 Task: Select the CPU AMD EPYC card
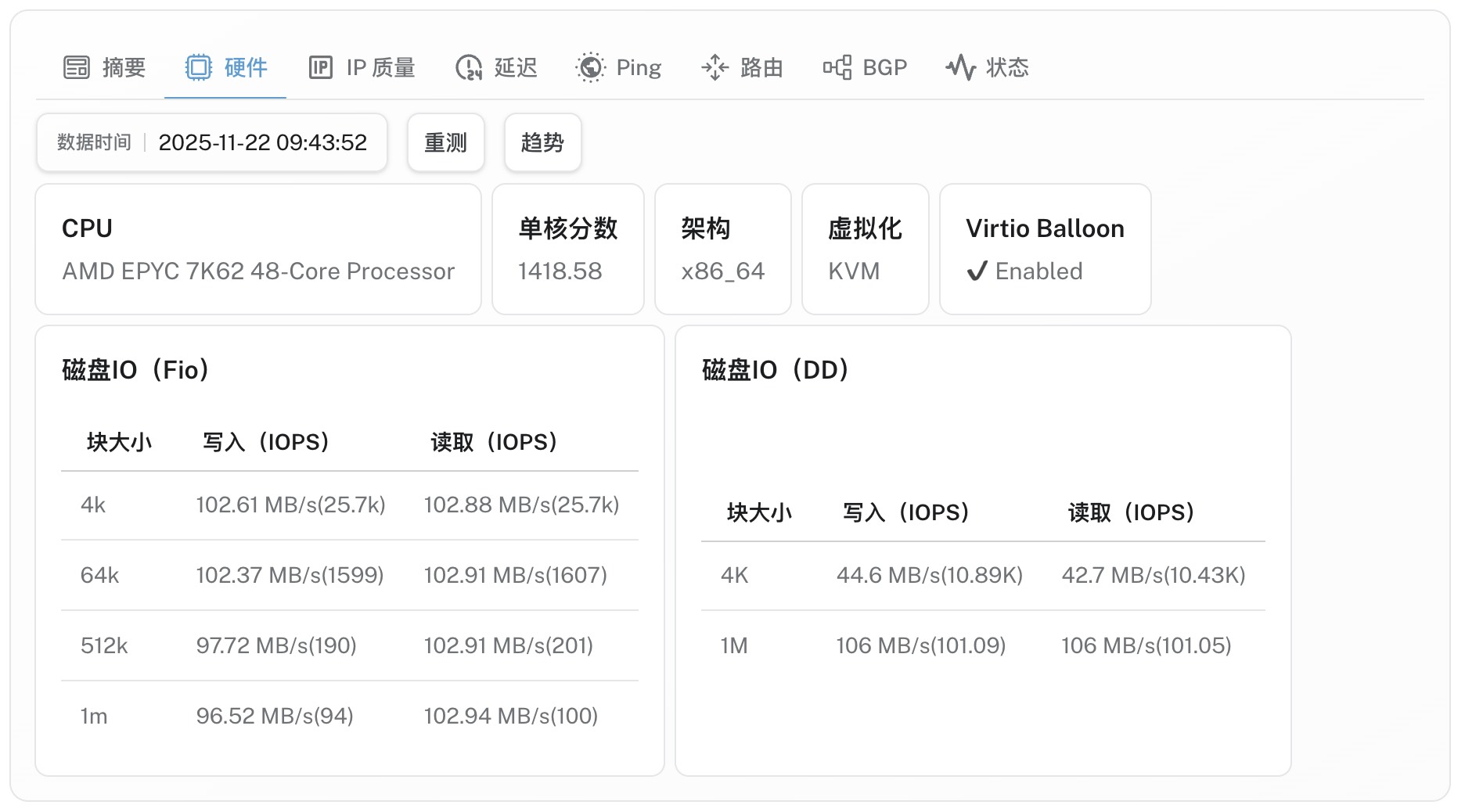(x=257, y=250)
